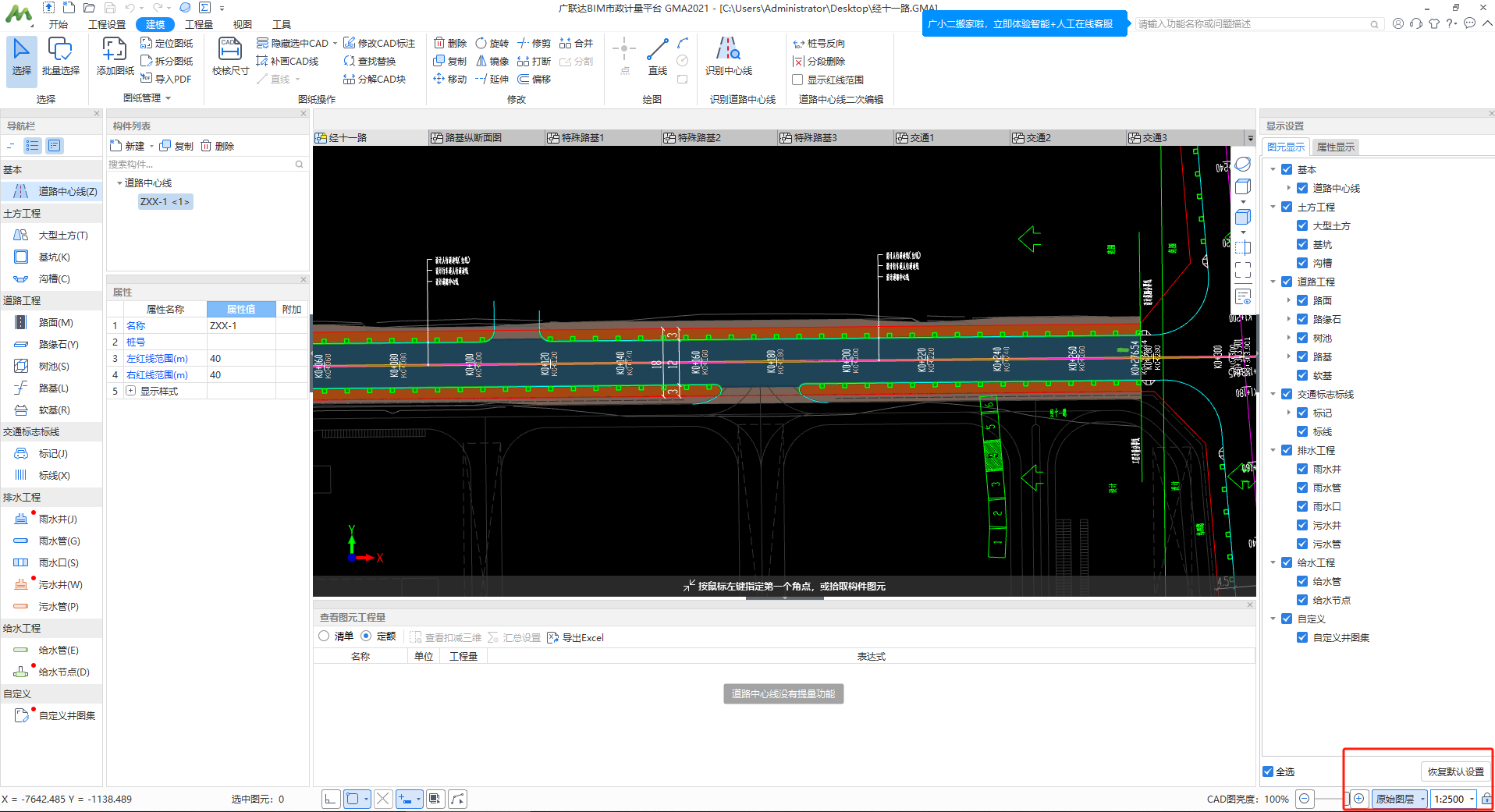Import a PDF with 导入PDF

point(165,79)
